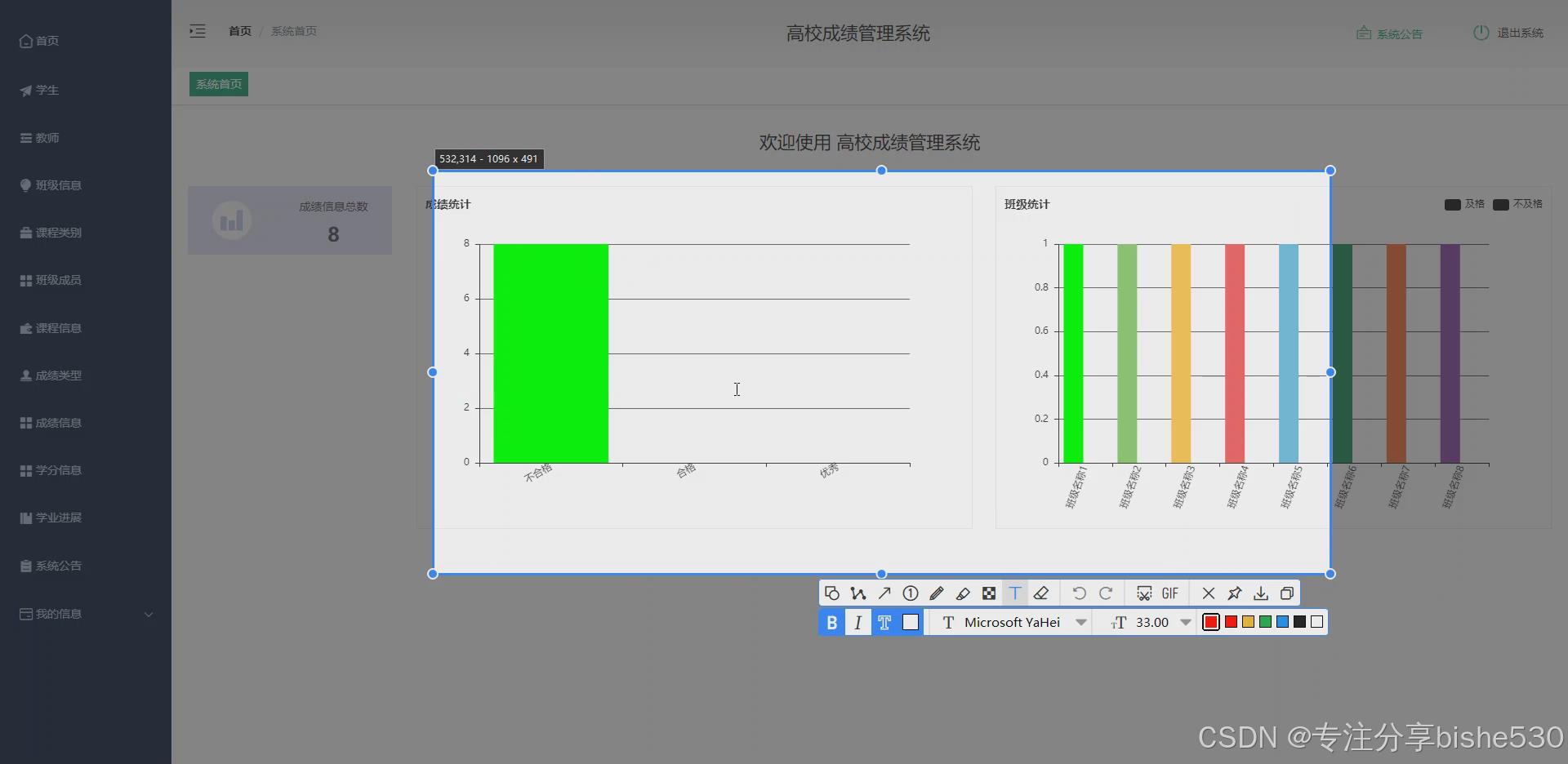This screenshot has width=1568, height=764.
Task: Toggle bold text formatting
Action: [x=831, y=622]
